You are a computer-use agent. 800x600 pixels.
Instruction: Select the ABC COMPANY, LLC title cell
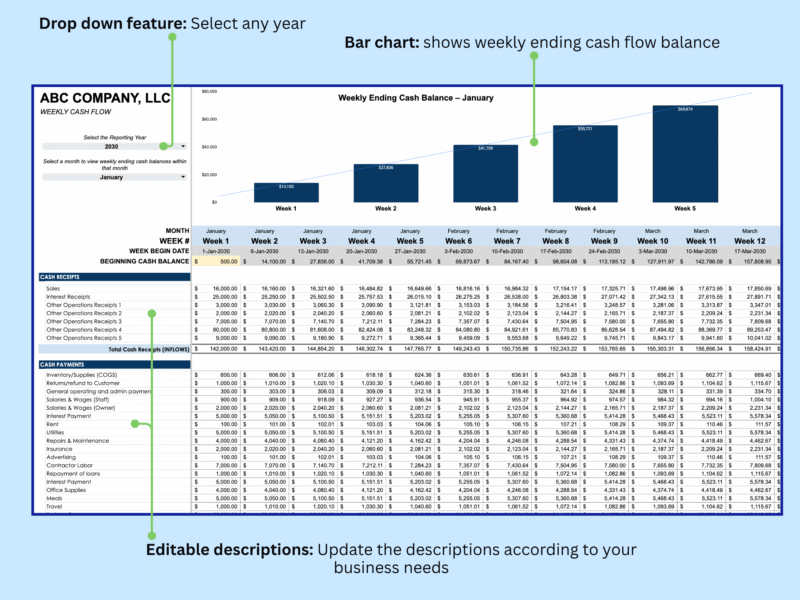point(105,98)
